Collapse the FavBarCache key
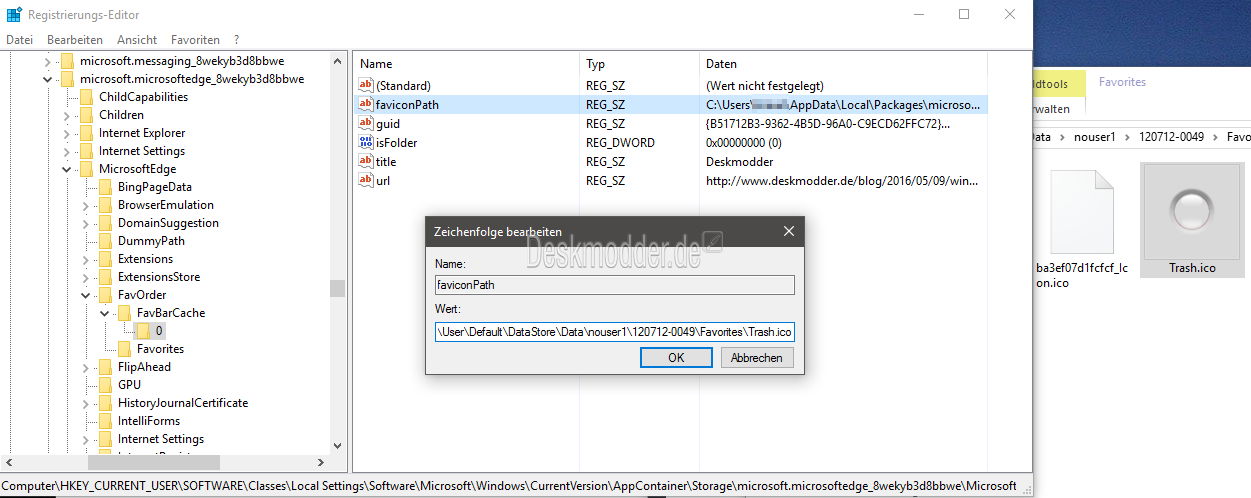 (105, 313)
